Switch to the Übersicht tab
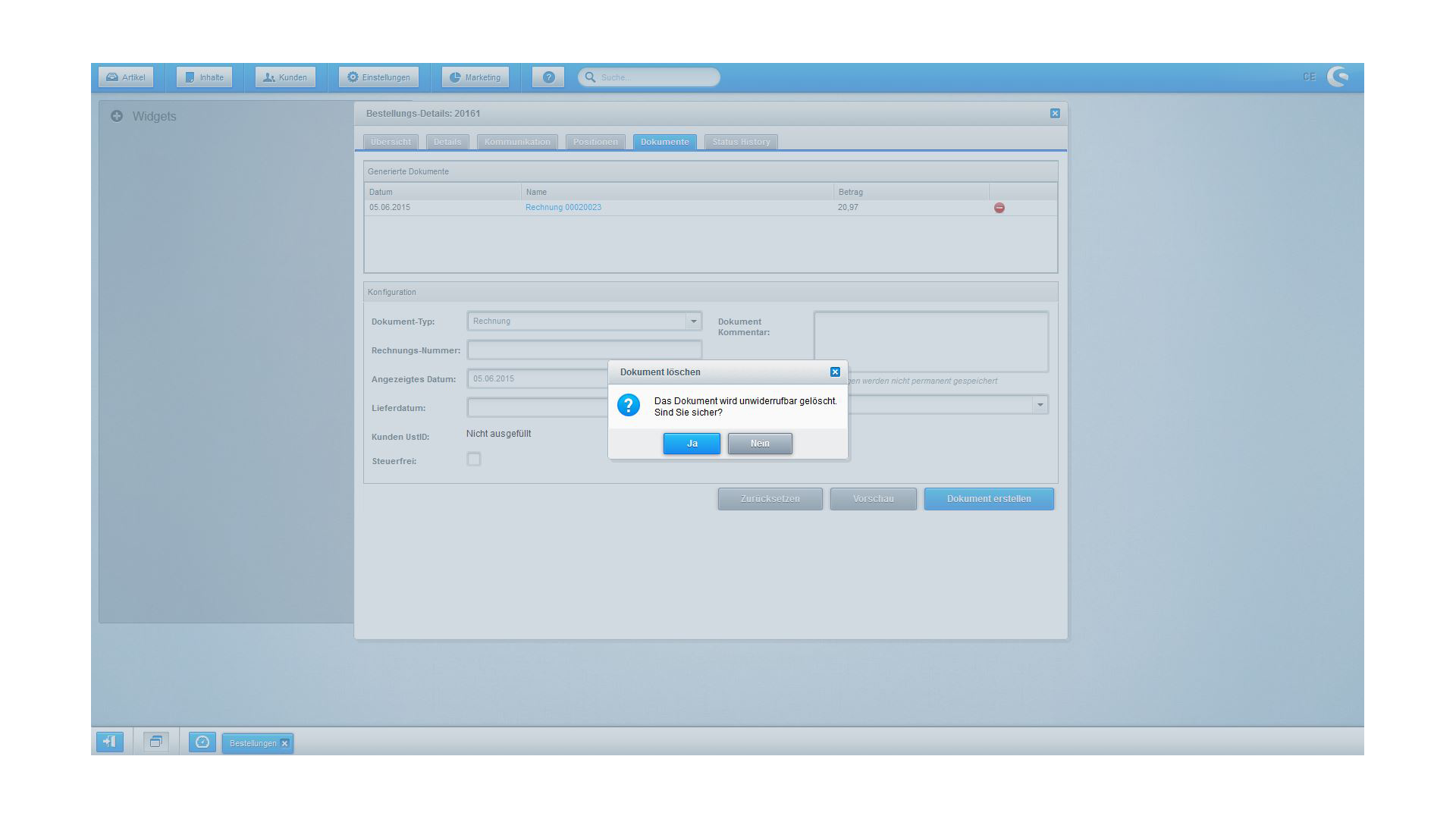1456x819 pixels. point(391,142)
